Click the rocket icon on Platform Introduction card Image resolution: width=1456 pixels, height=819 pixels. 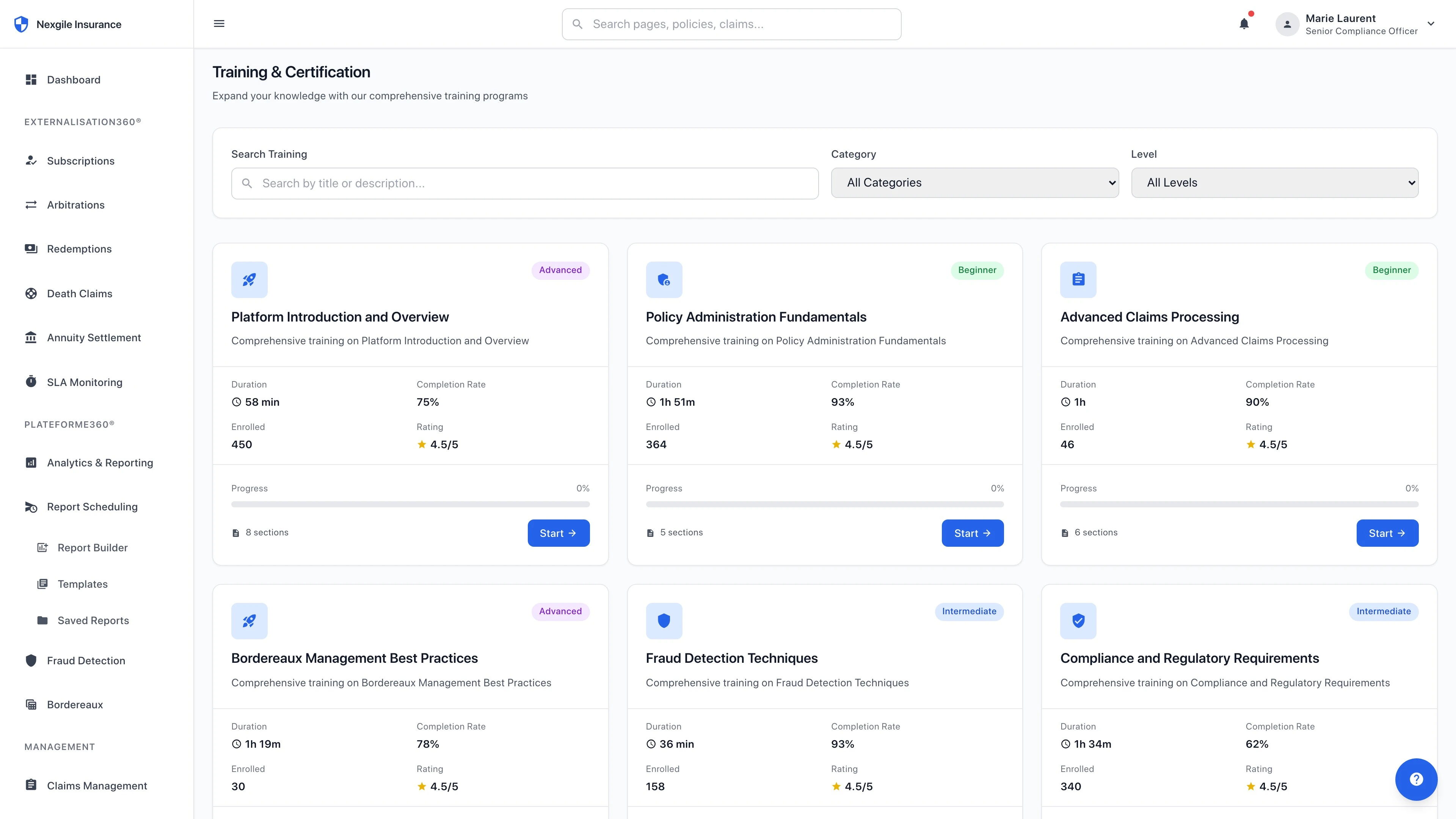(x=249, y=279)
